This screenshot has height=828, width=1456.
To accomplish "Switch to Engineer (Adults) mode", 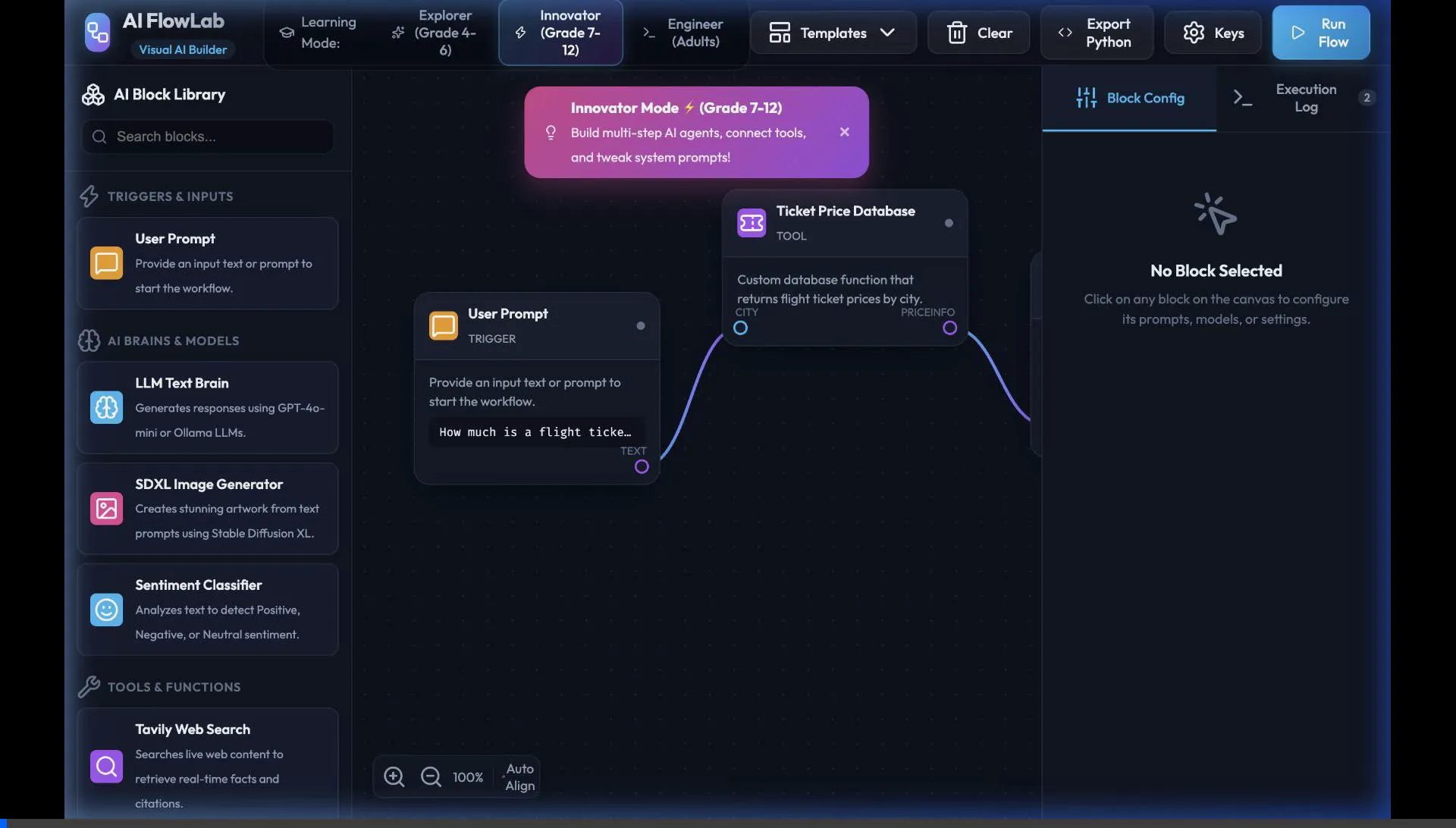I will tap(685, 33).
